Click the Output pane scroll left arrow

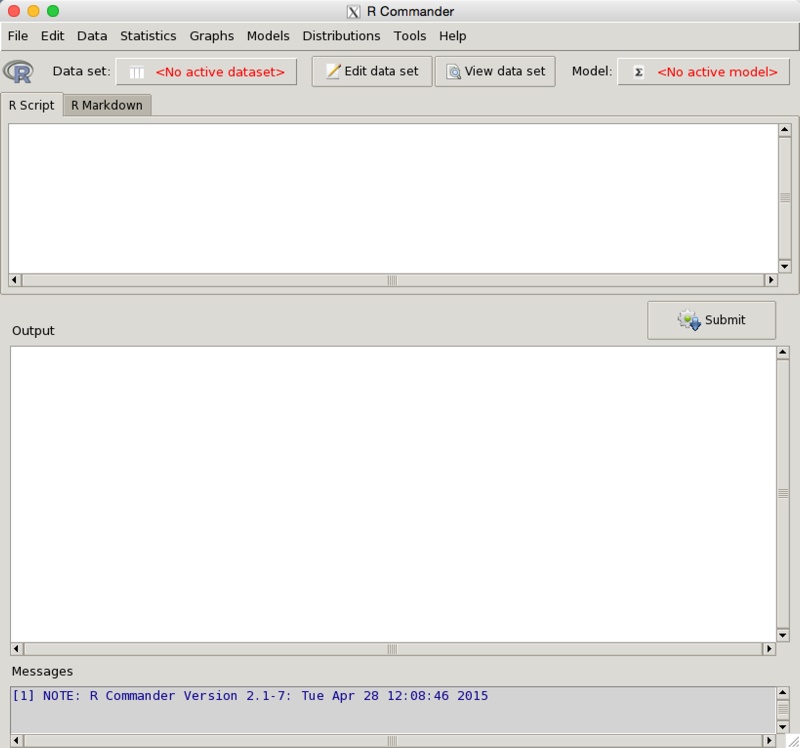pos(16,649)
